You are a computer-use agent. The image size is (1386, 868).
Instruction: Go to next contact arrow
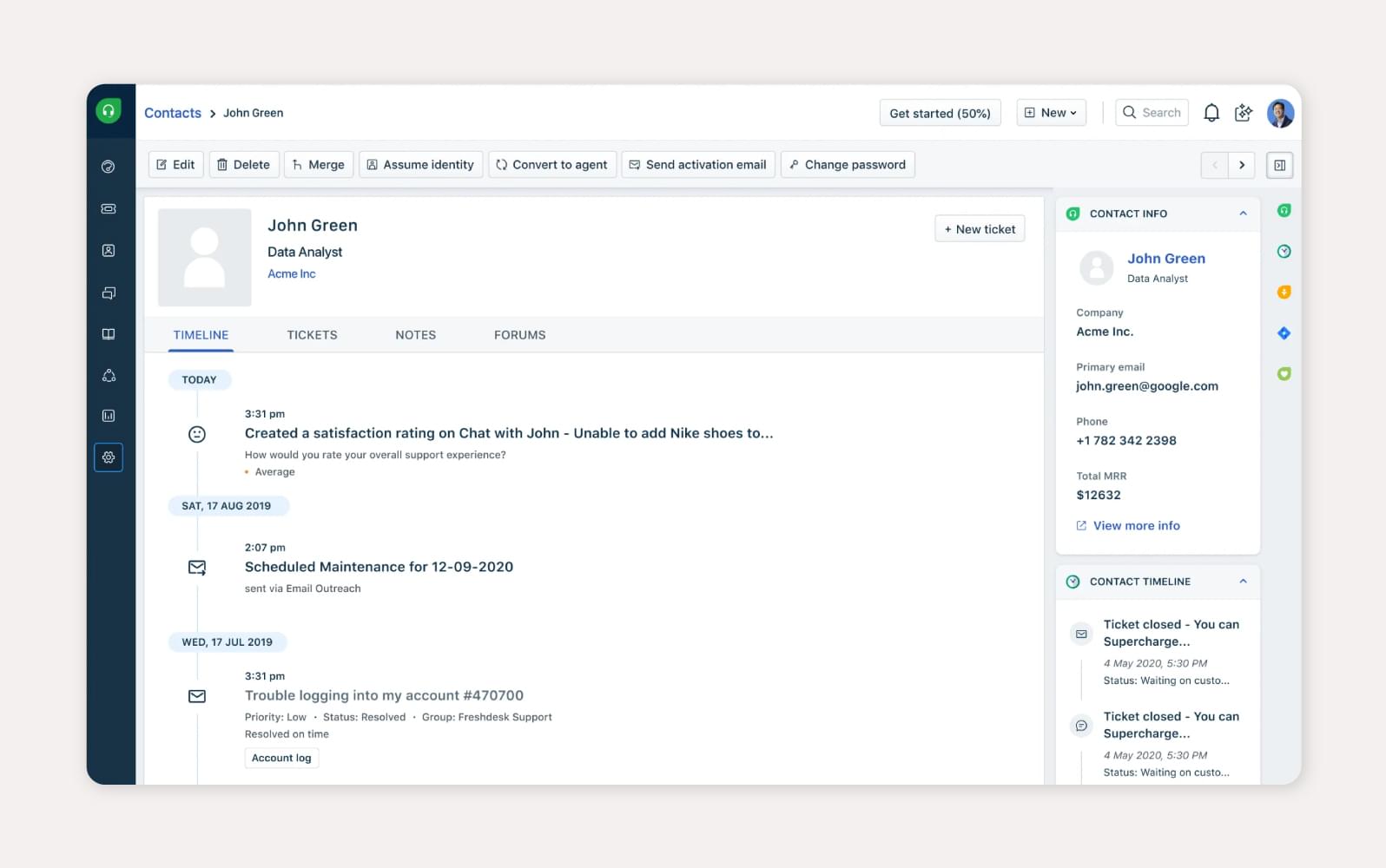[x=1242, y=165]
